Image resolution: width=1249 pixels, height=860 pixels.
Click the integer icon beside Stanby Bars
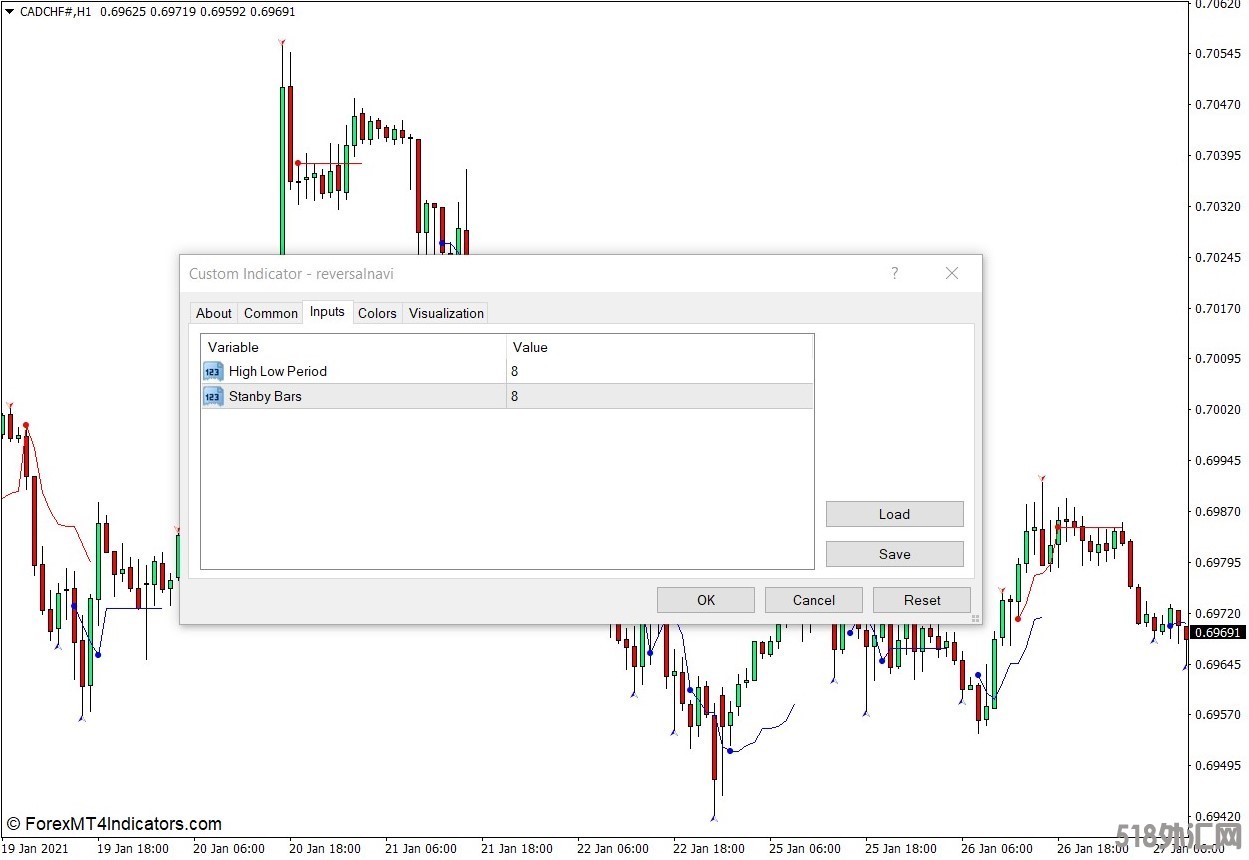[213, 397]
